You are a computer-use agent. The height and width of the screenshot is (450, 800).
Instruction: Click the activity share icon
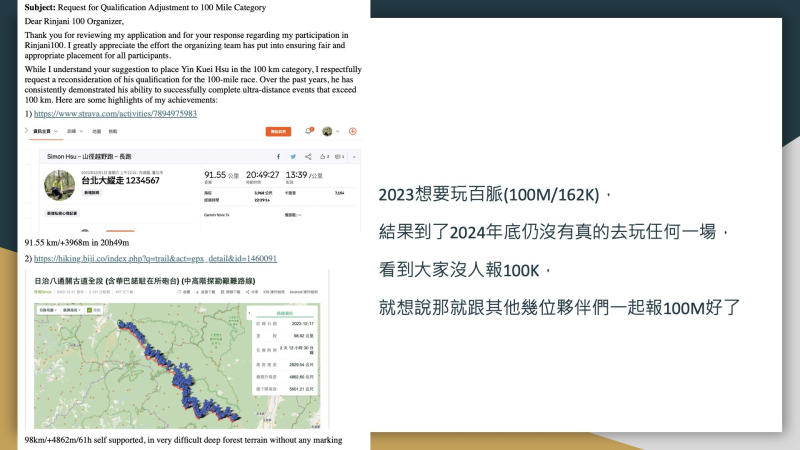click(x=308, y=157)
